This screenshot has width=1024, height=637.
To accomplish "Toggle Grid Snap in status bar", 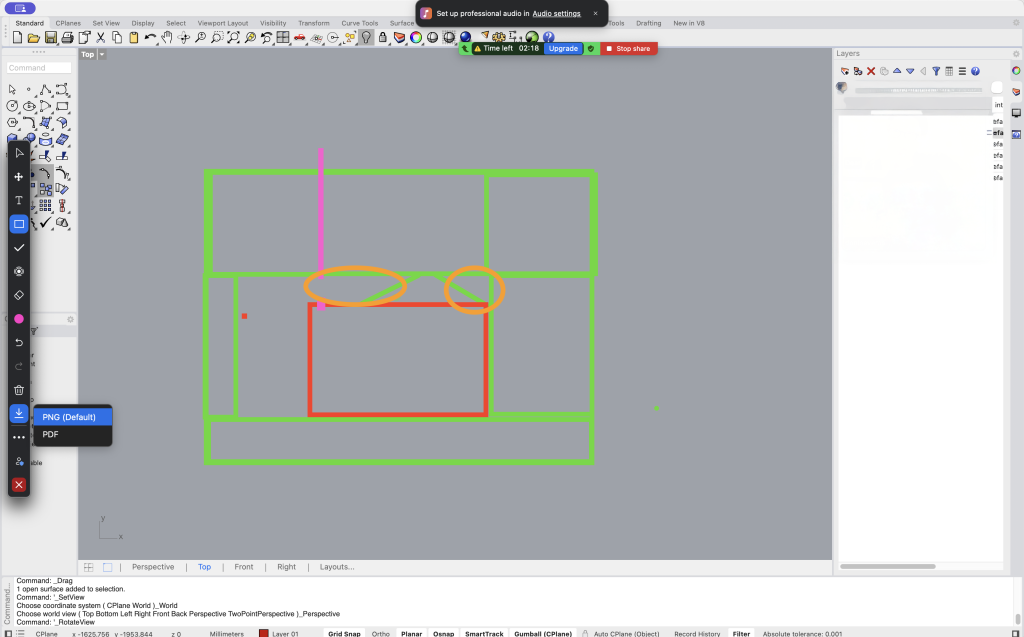I will pyautogui.click(x=345, y=633).
